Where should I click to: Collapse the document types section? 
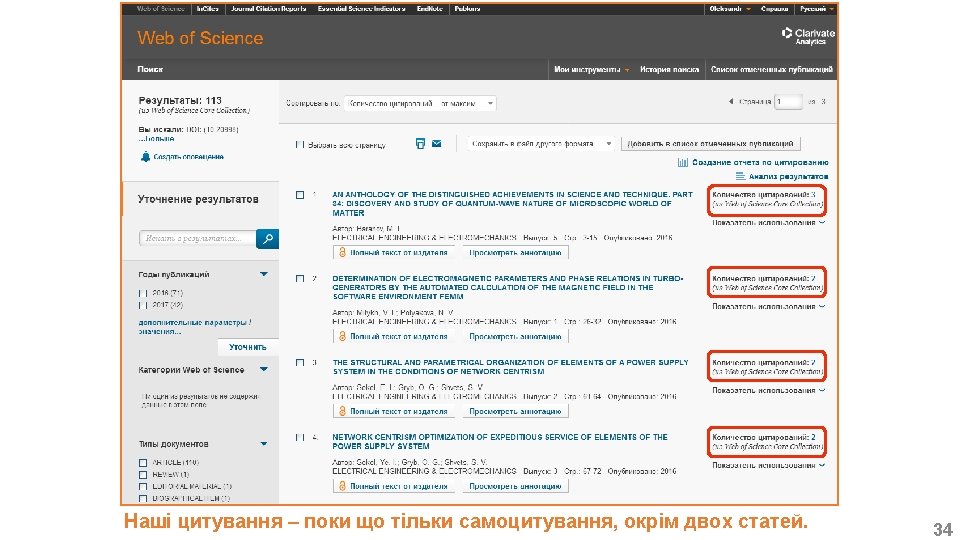coord(264,444)
